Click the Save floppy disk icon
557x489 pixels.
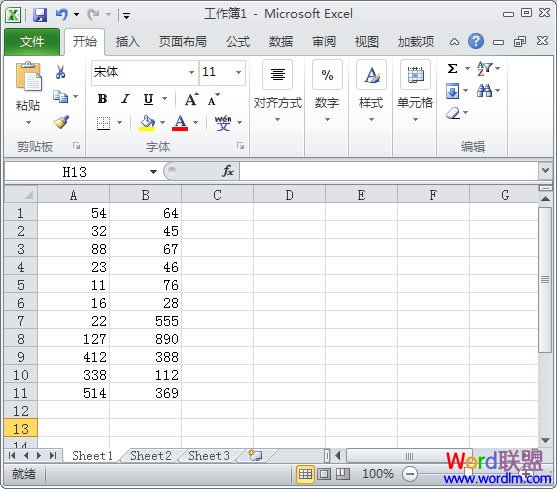[x=40, y=15]
